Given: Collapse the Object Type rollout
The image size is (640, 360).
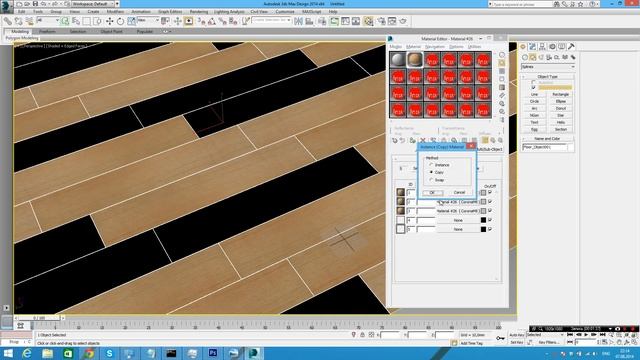Looking at the screenshot, I should click(548, 76).
